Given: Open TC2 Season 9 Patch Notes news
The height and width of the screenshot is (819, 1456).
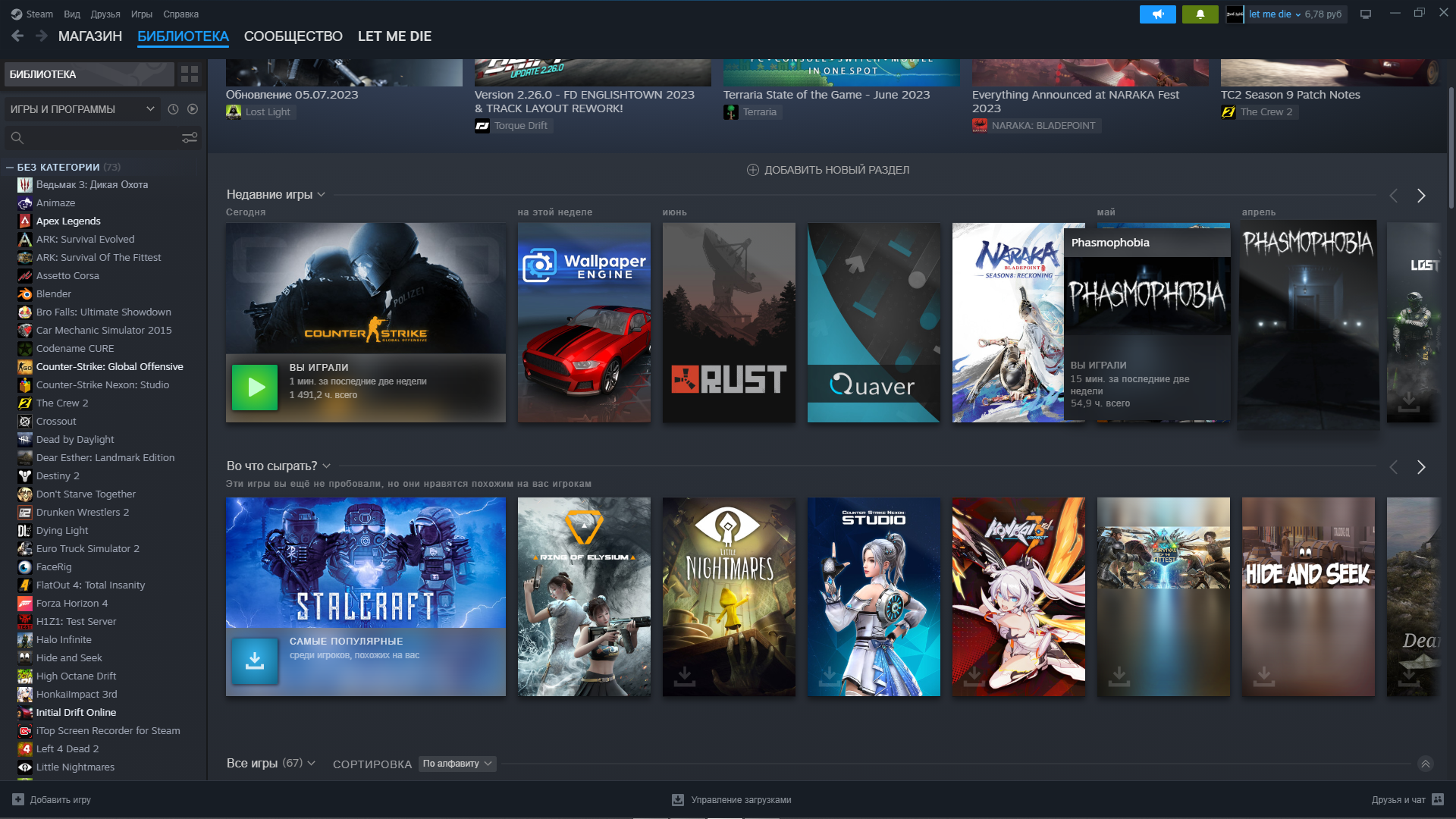Looking at the screenshot, I should tap(1290, 95).
